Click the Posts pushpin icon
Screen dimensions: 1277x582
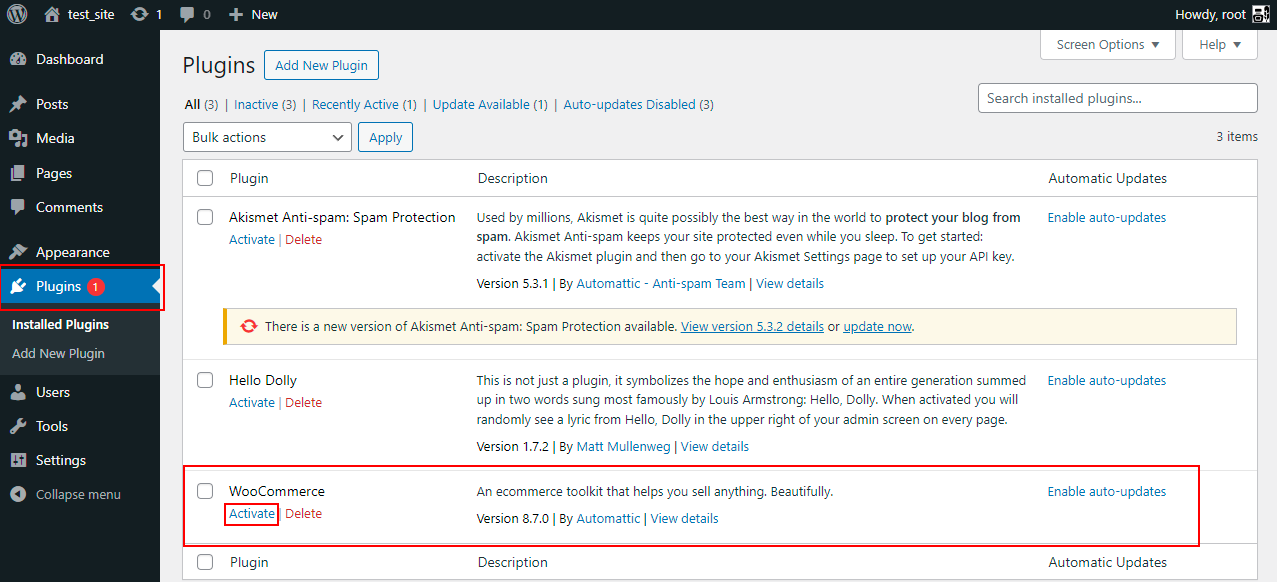tap(18, 104)
